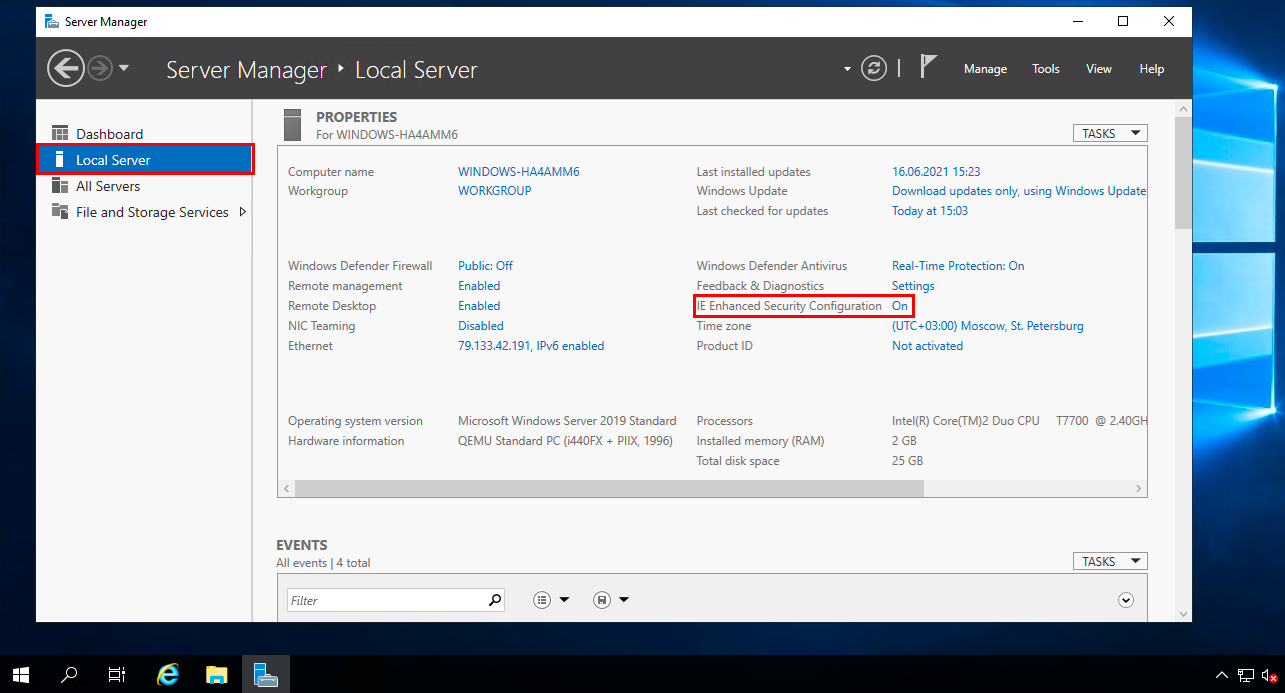Open File Explorer from taskbar
1285x693 pixels.
(x=217, y=675)
